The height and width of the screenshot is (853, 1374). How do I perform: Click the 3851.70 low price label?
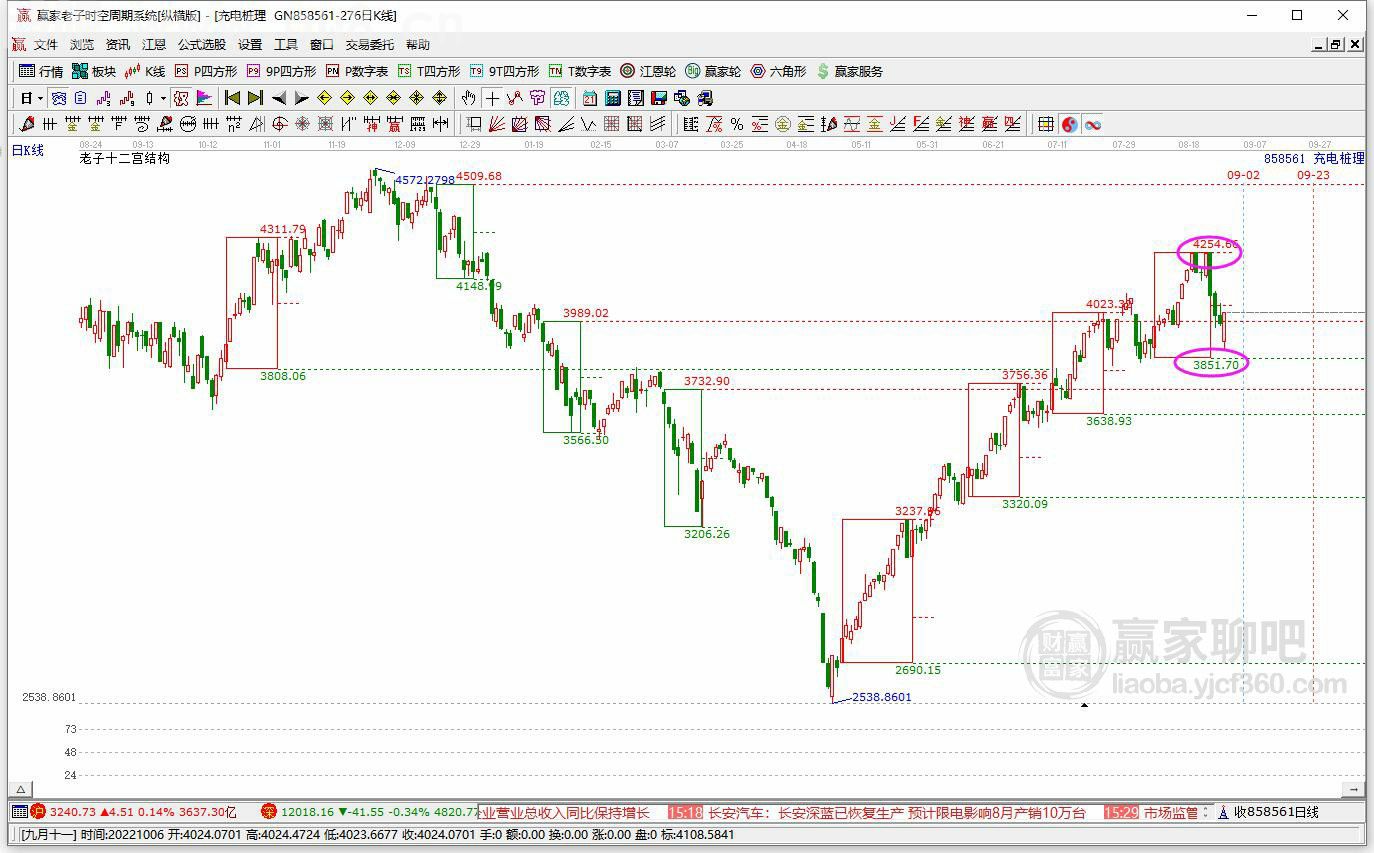(x=1216, y=365)
